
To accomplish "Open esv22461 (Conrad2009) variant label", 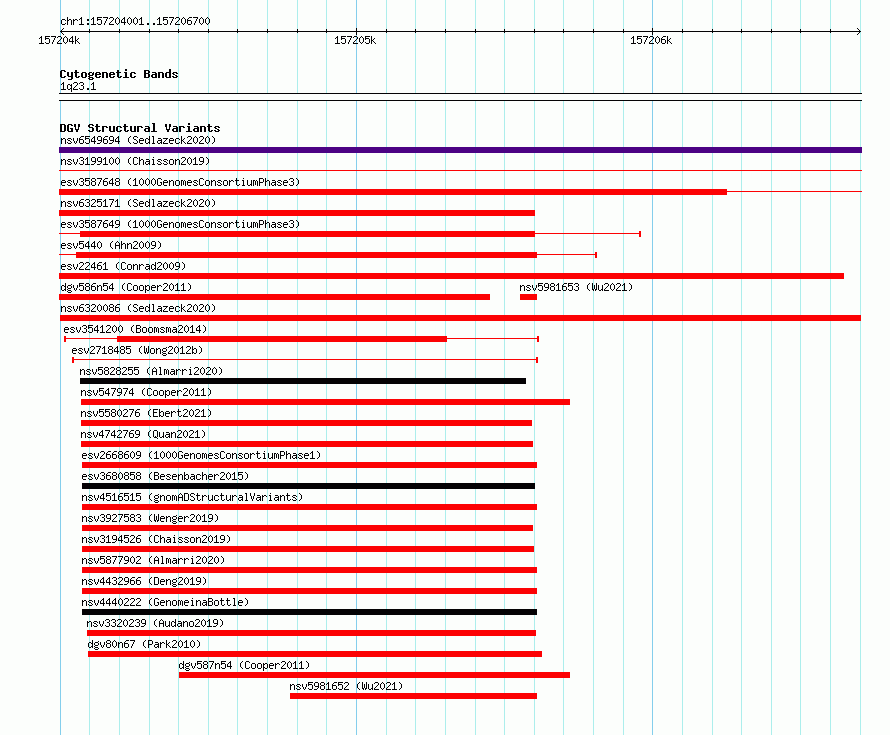I will pos(123,266).
